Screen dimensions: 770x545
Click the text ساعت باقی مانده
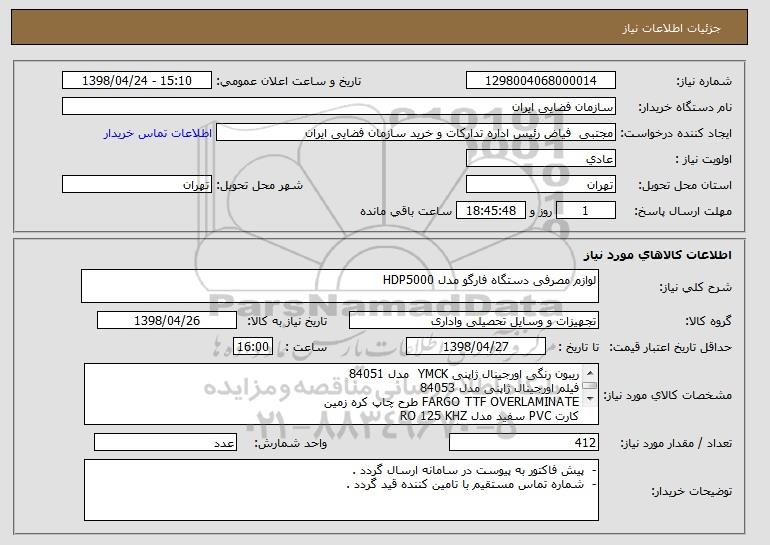pyautogui.click(x=406, y=211)
